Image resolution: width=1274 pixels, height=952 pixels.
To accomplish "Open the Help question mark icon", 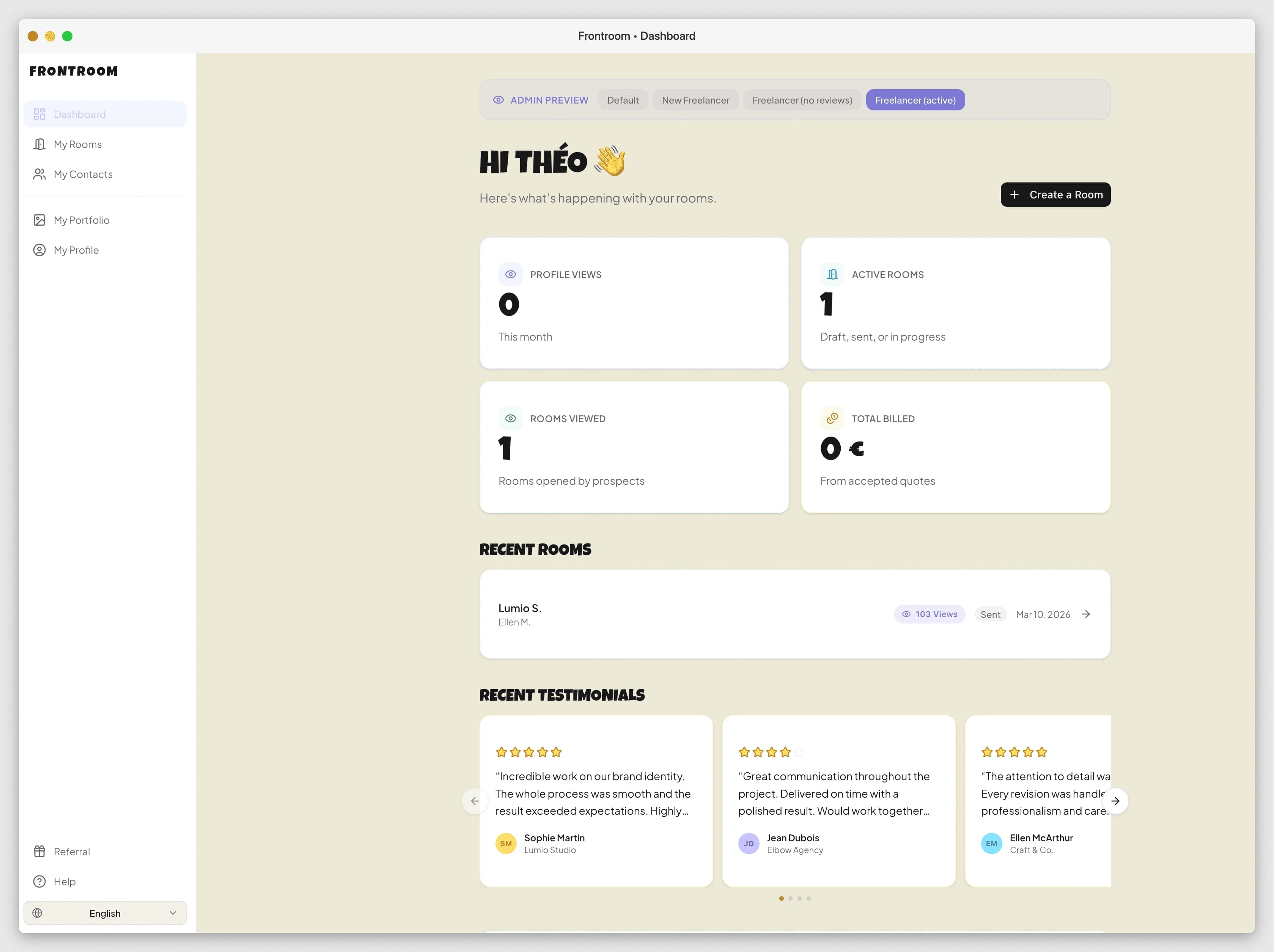I will pos(39,881).
